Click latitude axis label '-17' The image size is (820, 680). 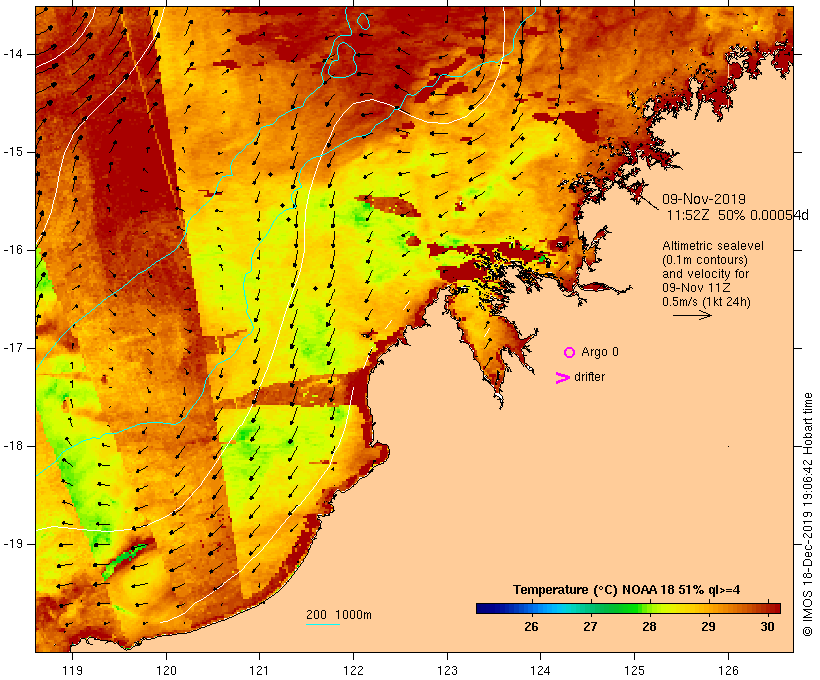click(13, 348)
